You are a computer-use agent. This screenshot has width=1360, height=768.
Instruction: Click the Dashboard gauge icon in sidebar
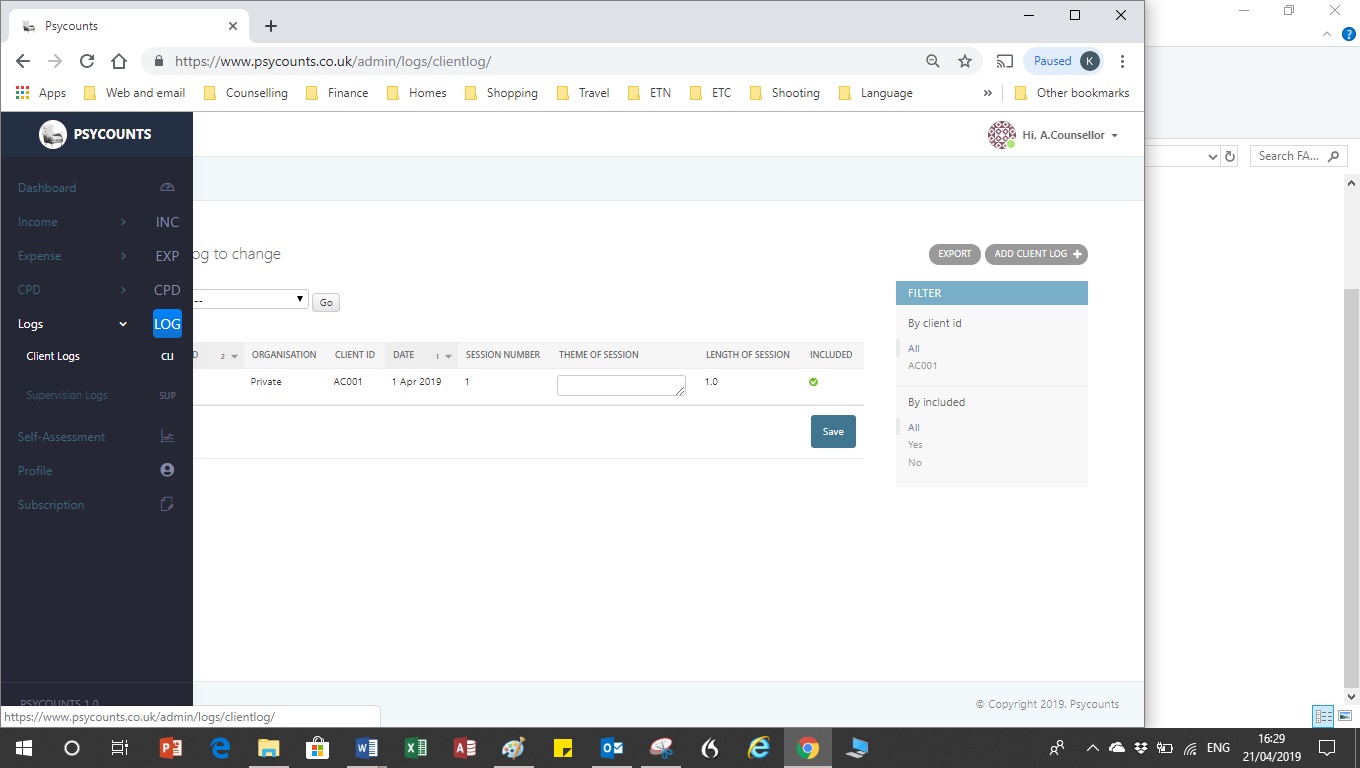click(x=167, y=188)
